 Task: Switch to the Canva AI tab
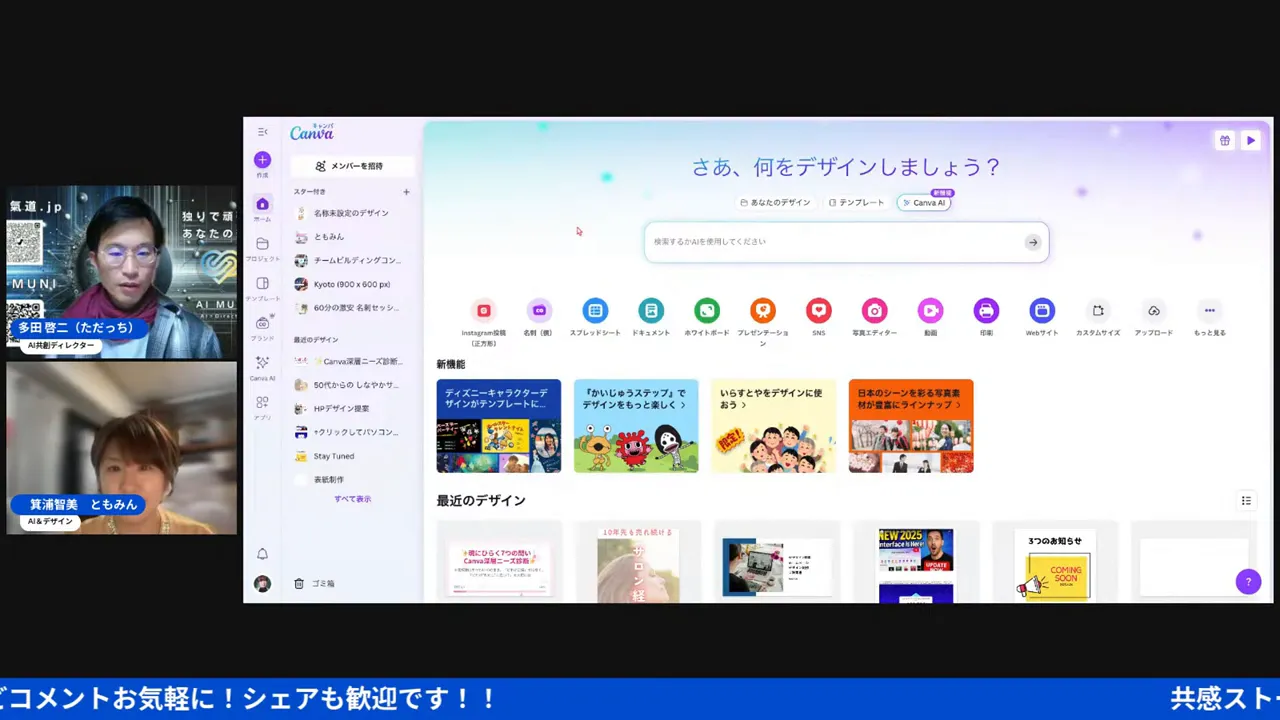925,202
